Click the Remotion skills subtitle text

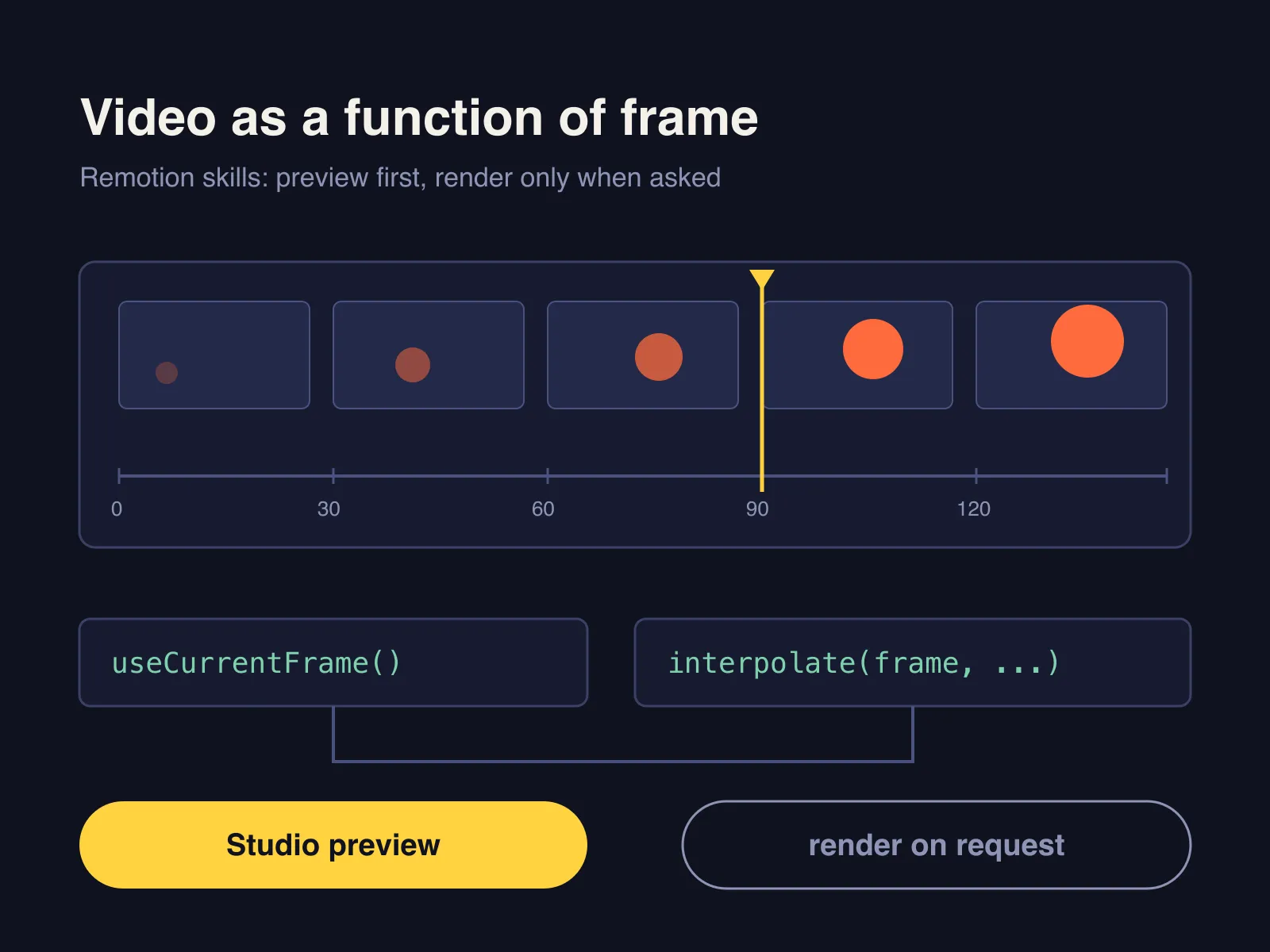click(x=400, y=178)
